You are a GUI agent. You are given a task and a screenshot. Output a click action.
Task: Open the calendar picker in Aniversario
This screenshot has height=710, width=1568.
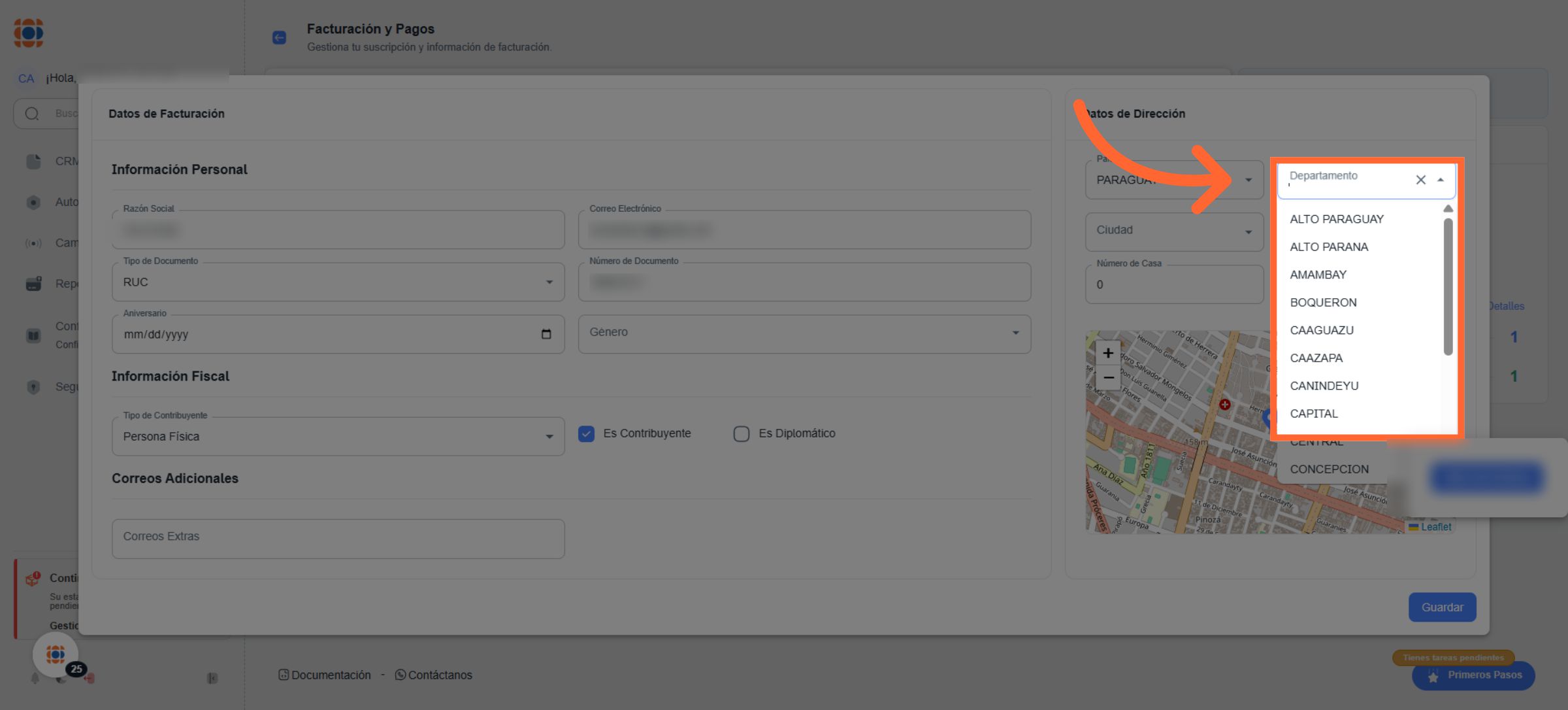click(546, 334)
